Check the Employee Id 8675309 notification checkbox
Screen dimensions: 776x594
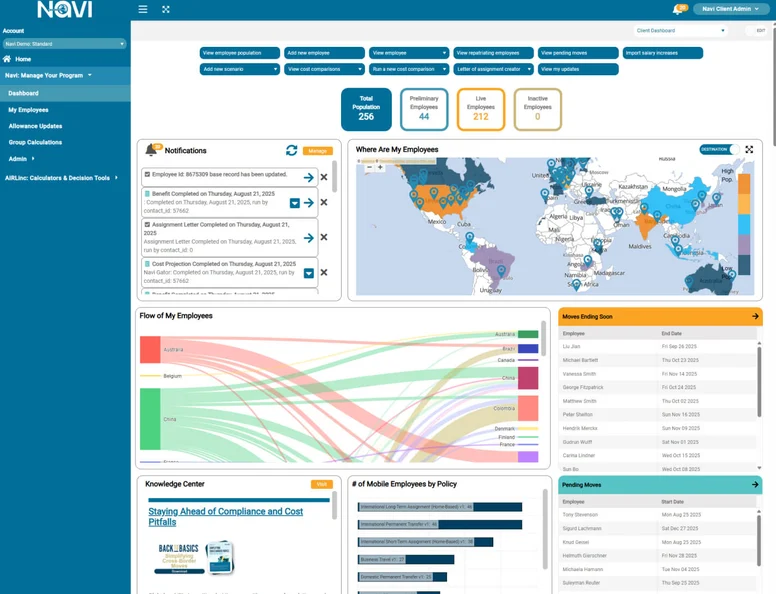click(147, 174)
